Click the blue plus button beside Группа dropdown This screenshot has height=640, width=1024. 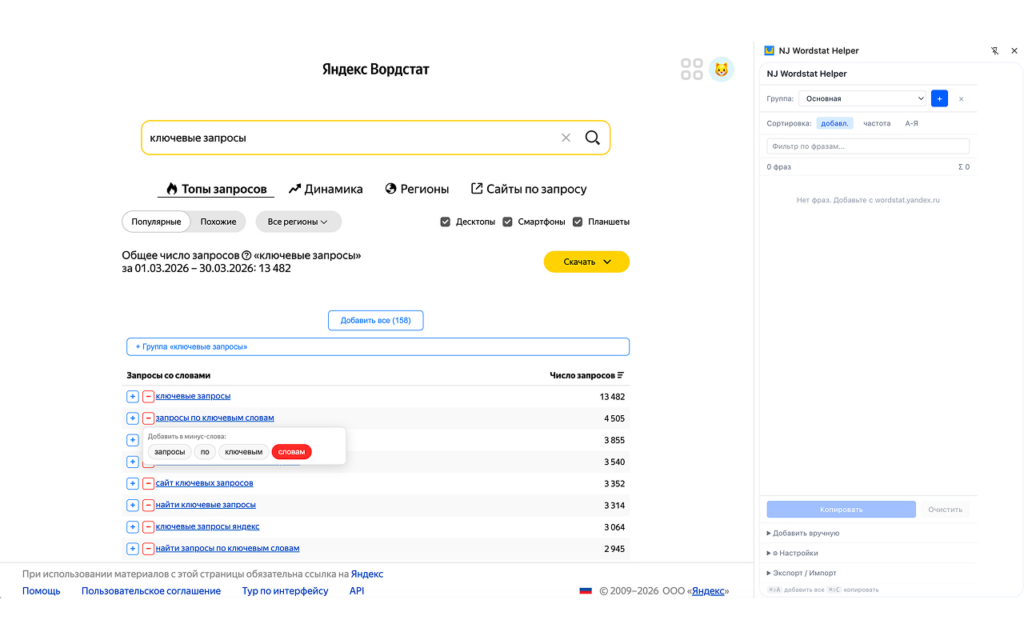(x=939, y=99)
